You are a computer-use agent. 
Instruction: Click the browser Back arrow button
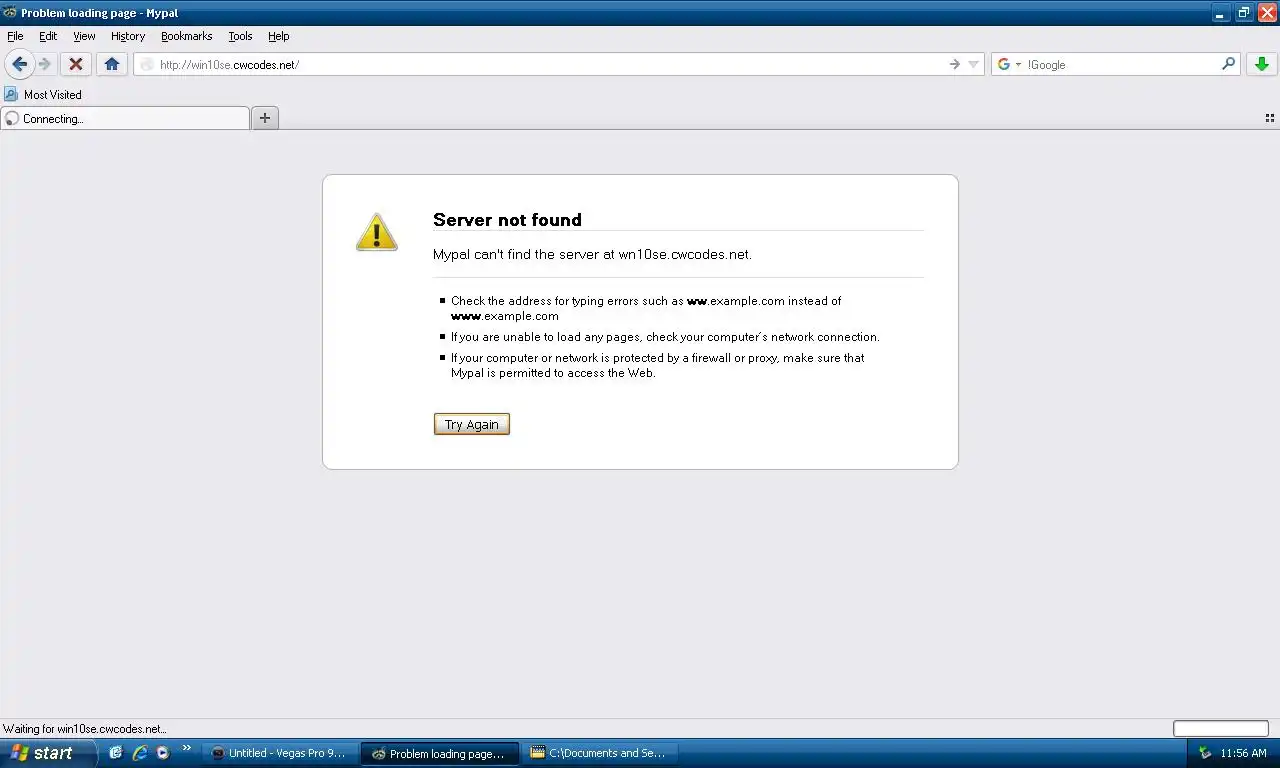(x=19, y=64)
